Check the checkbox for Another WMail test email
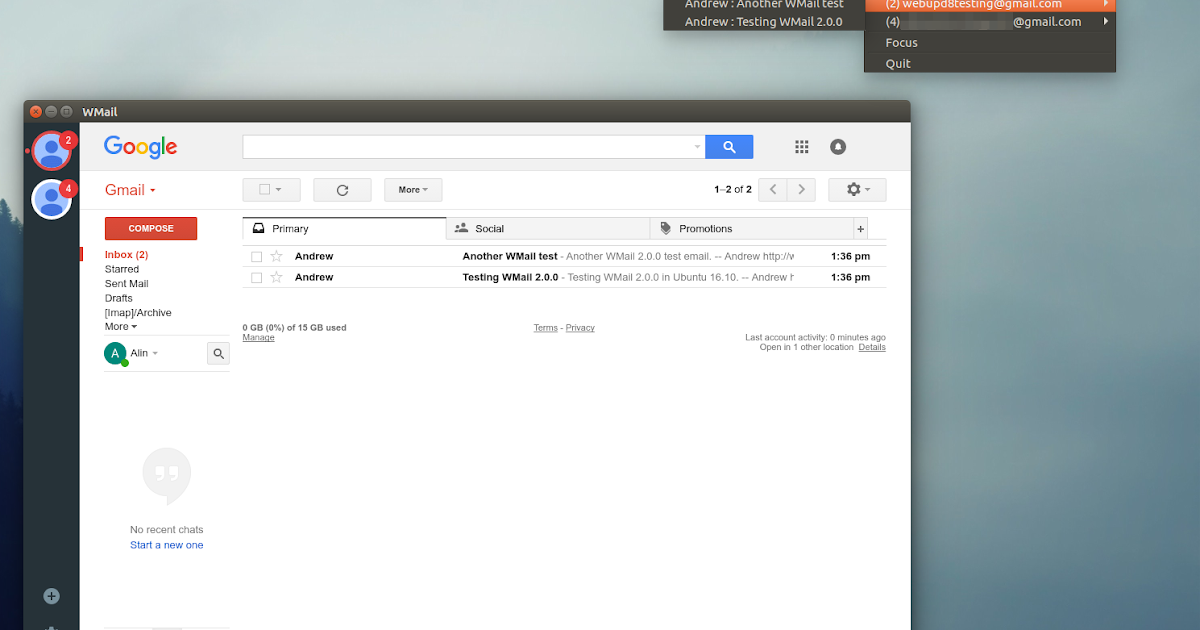Image resolution: width=1200 pixels, height=630 pixels. coord(256,256)
